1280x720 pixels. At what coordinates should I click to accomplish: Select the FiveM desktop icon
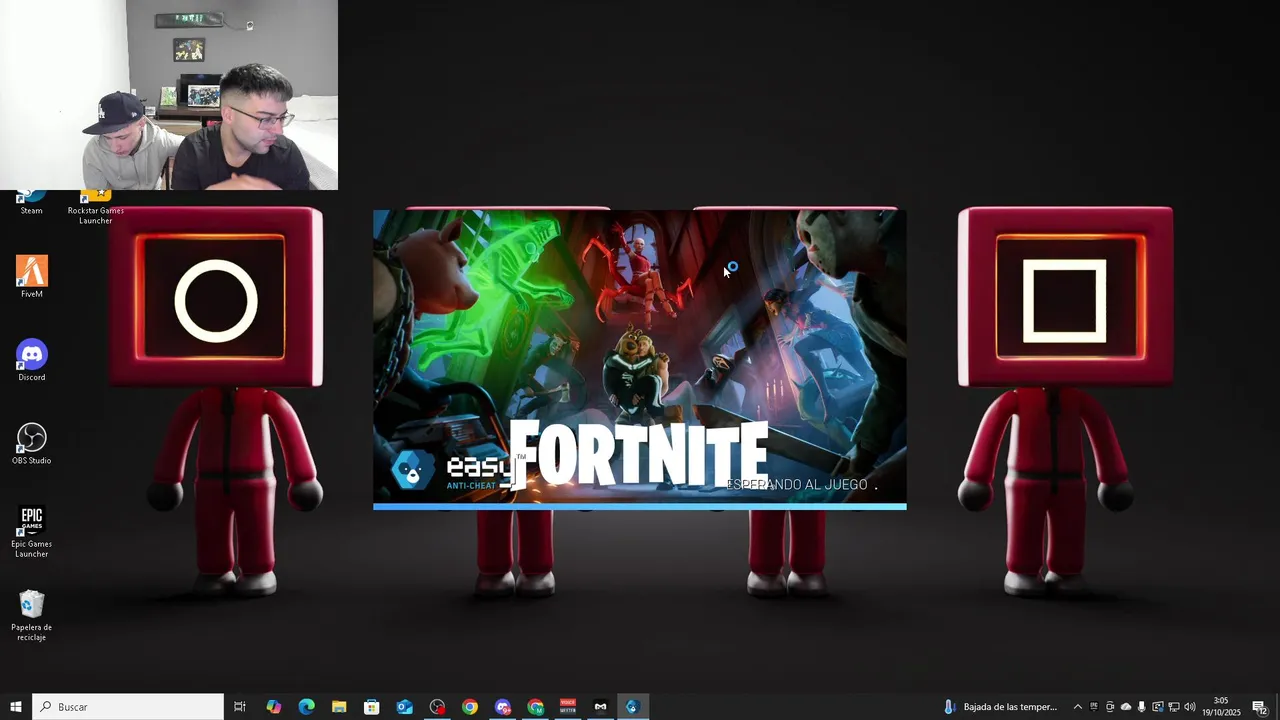click(x=31, y=277)
